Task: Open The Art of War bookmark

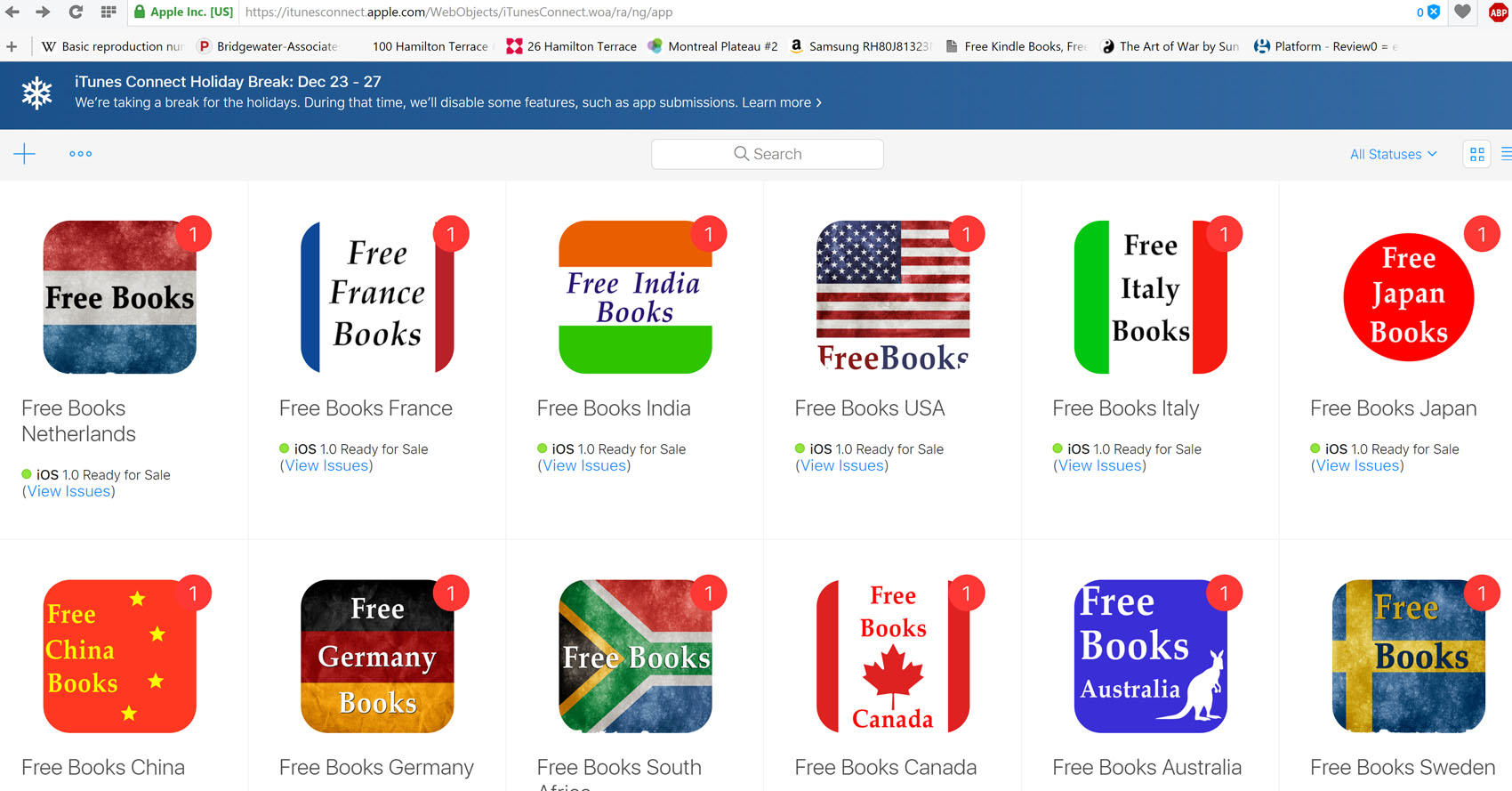Action: tap(1170, 46)
